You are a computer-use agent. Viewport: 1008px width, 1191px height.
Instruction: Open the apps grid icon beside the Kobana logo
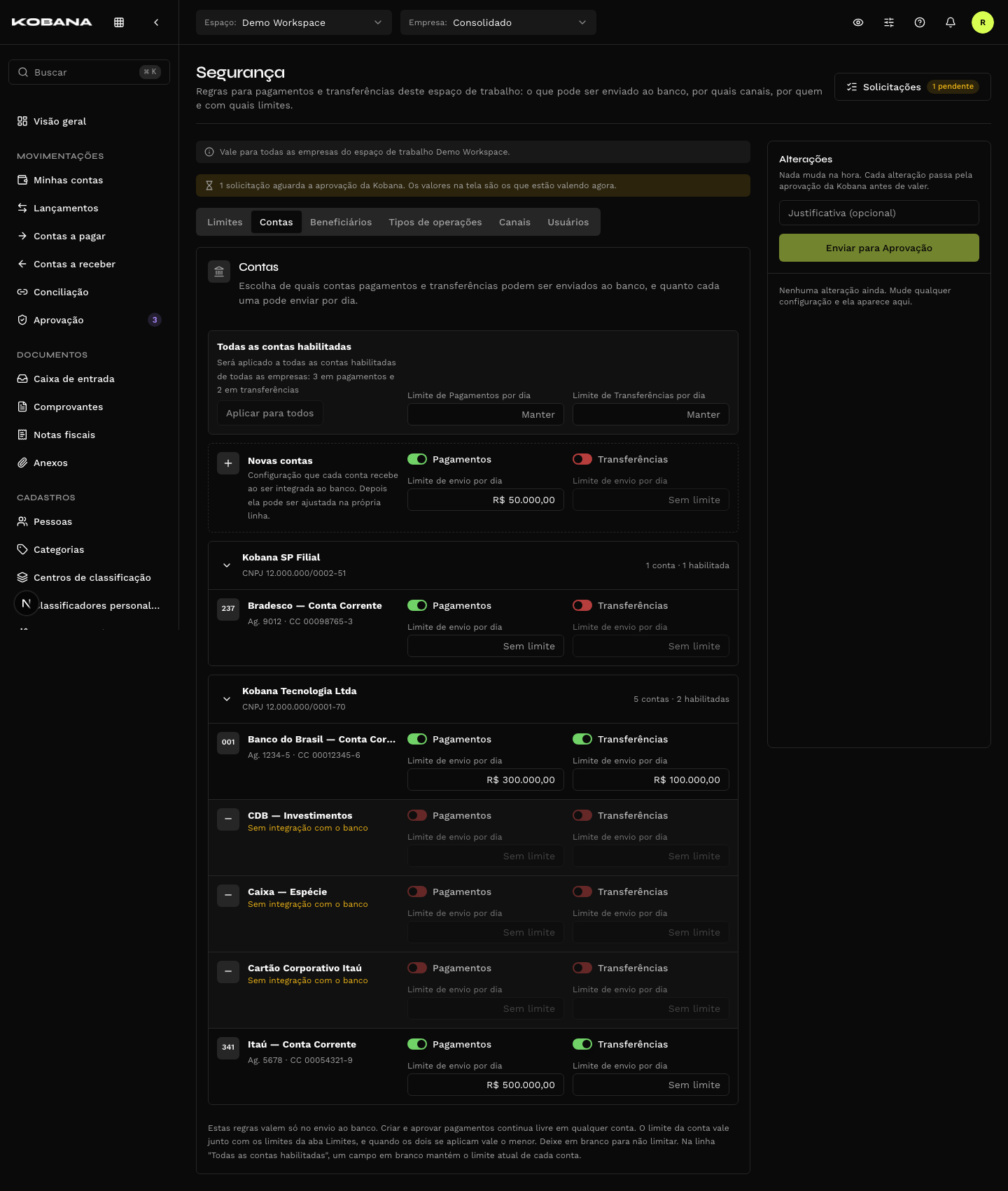[x=119, y=22]
